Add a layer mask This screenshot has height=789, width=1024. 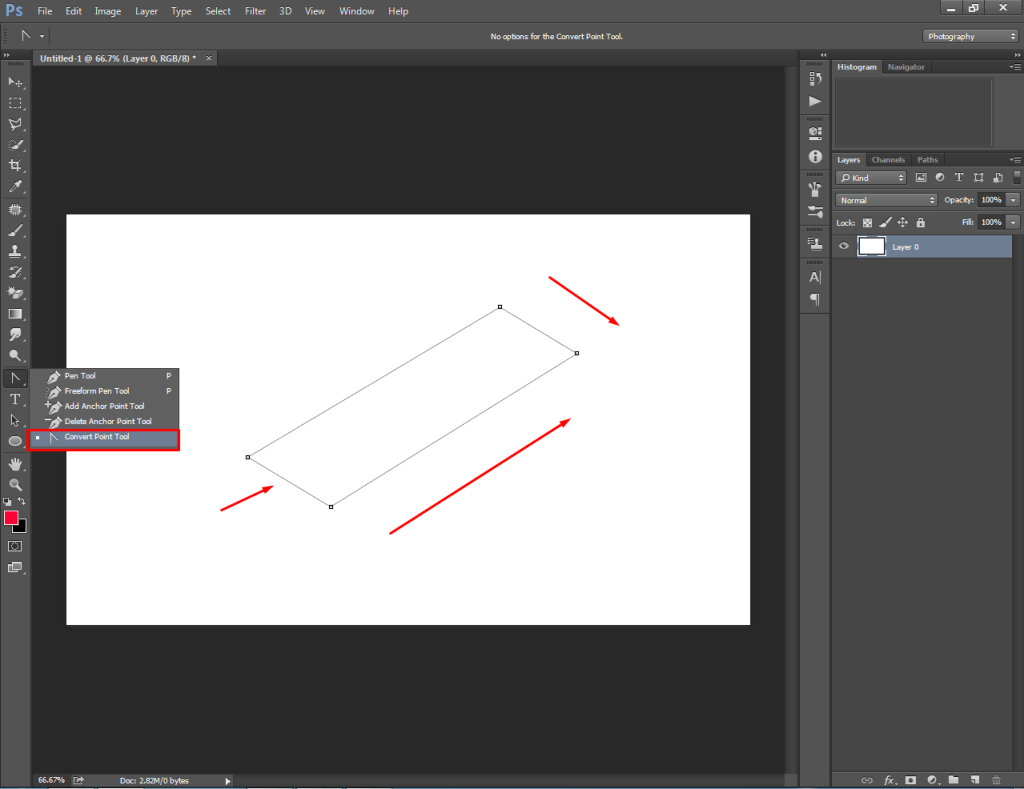911,779
